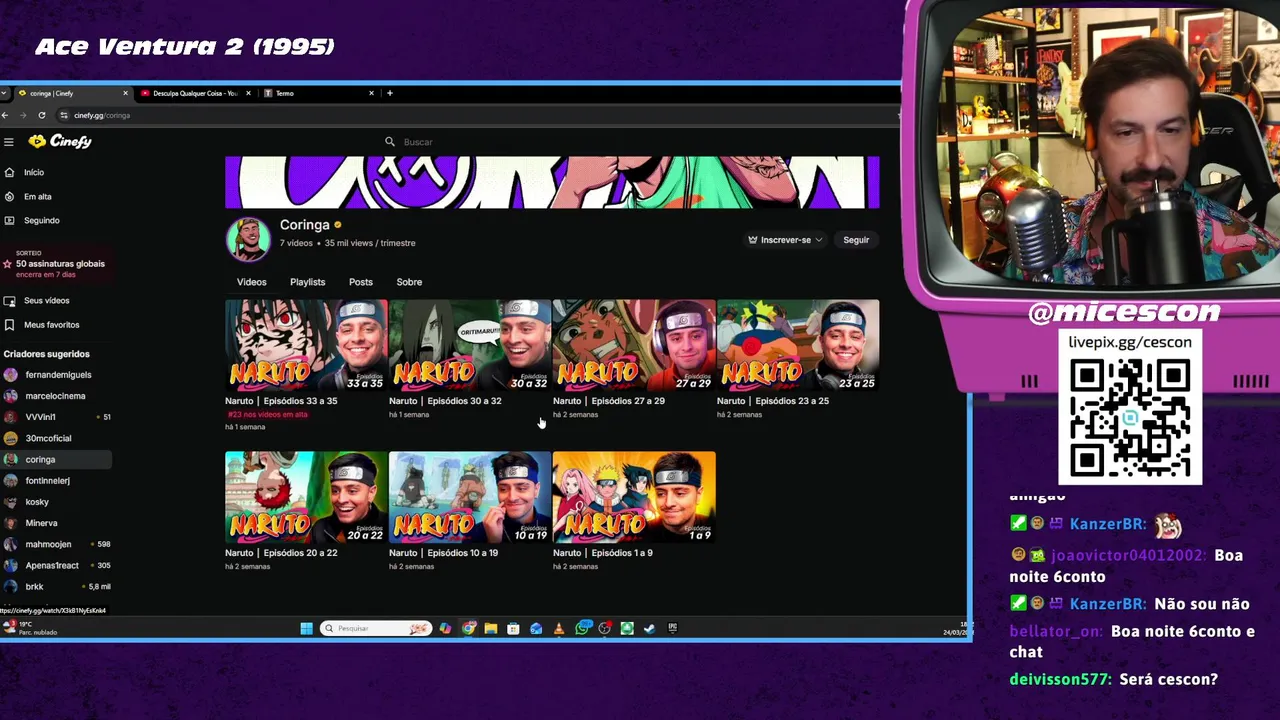Image resolution: width=1280 pixels, height=720 pixels.
Task: Click the taskbar Pesquisar search box
Action: [376, 628]
